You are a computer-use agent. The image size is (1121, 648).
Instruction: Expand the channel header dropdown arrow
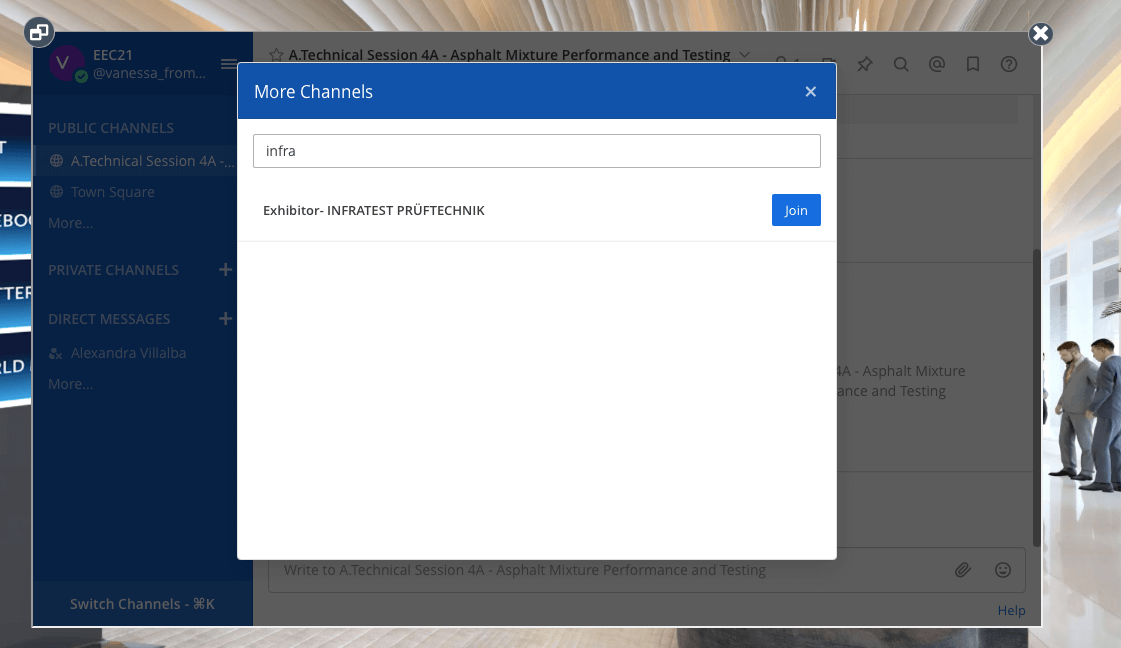click(744, 54)
